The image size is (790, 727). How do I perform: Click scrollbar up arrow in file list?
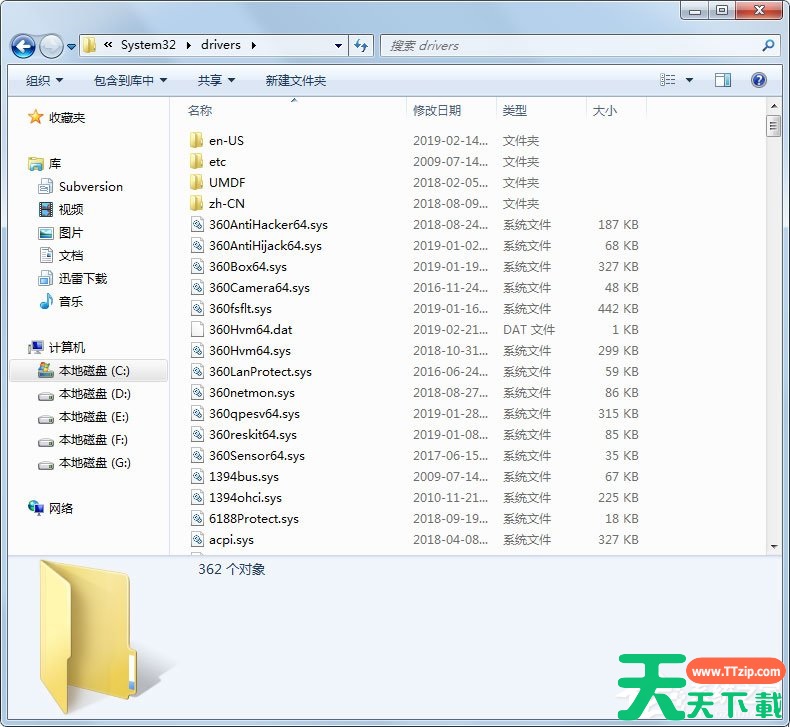[773, 106]
